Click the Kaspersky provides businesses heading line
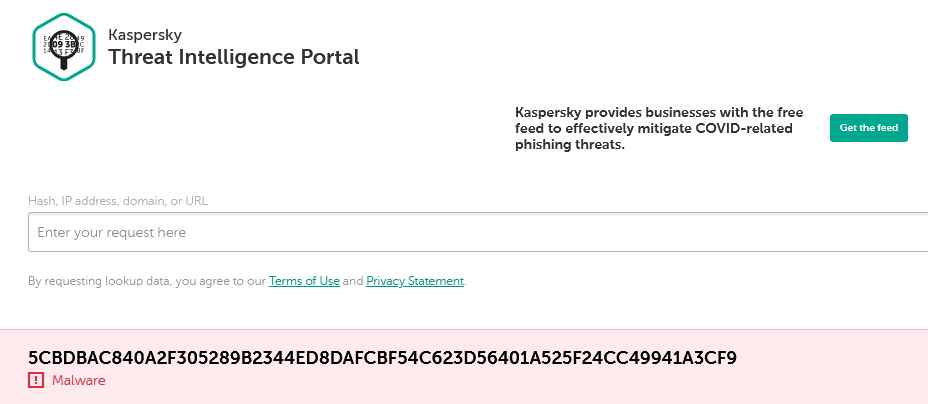 (658, 113)
